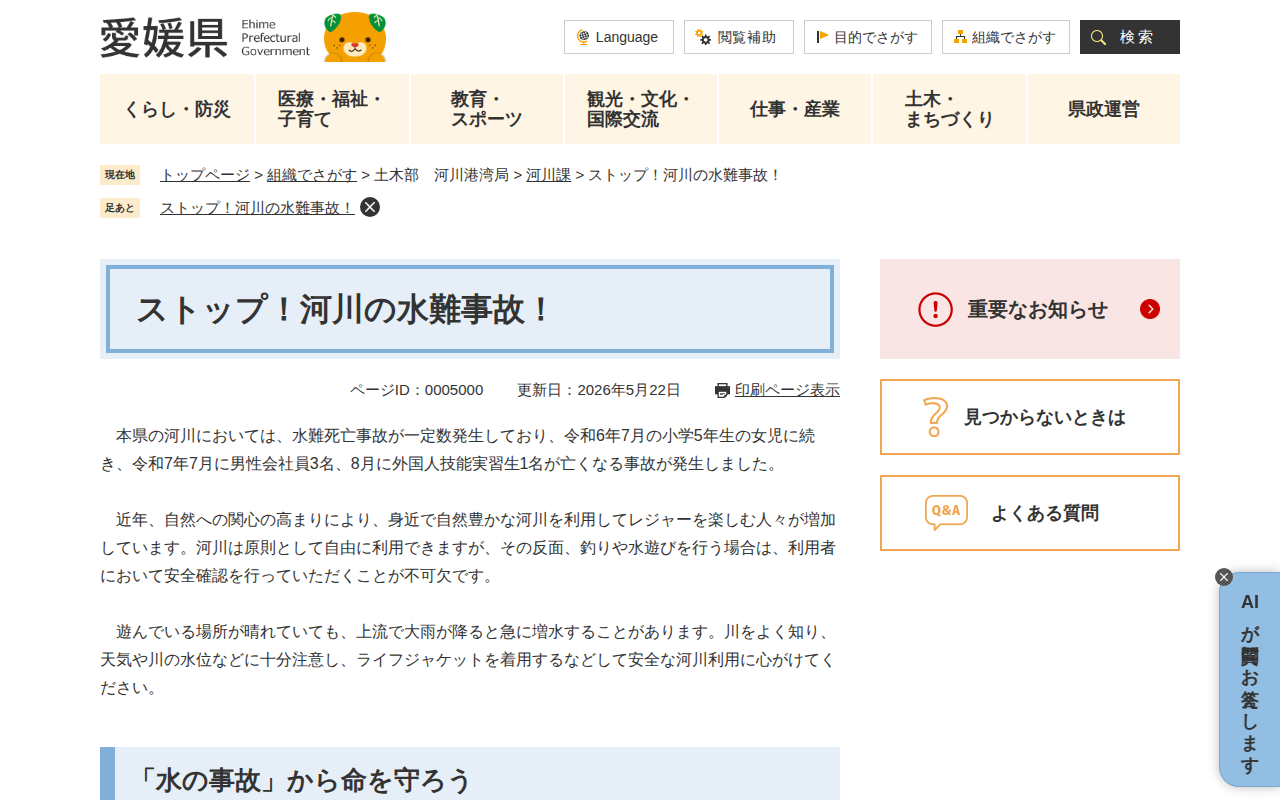Viewport: 1280px width, 800px height.
Task: Click the 土木部 河川港湾局 breadcrumb text
Action: pyautogui.click(x=441, y=175)
